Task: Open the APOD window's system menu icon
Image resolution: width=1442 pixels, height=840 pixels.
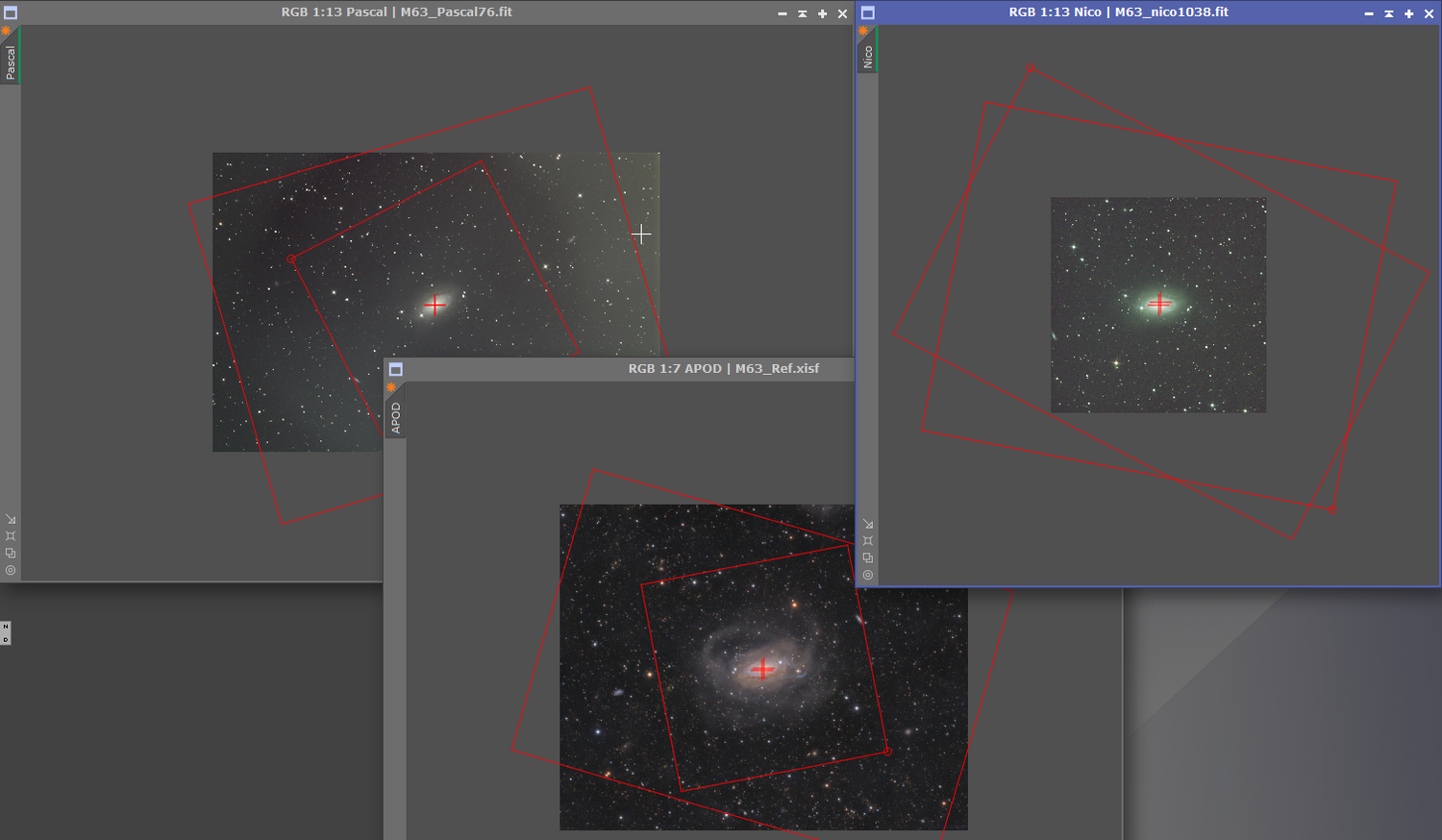Action: (x=396, y=370)
